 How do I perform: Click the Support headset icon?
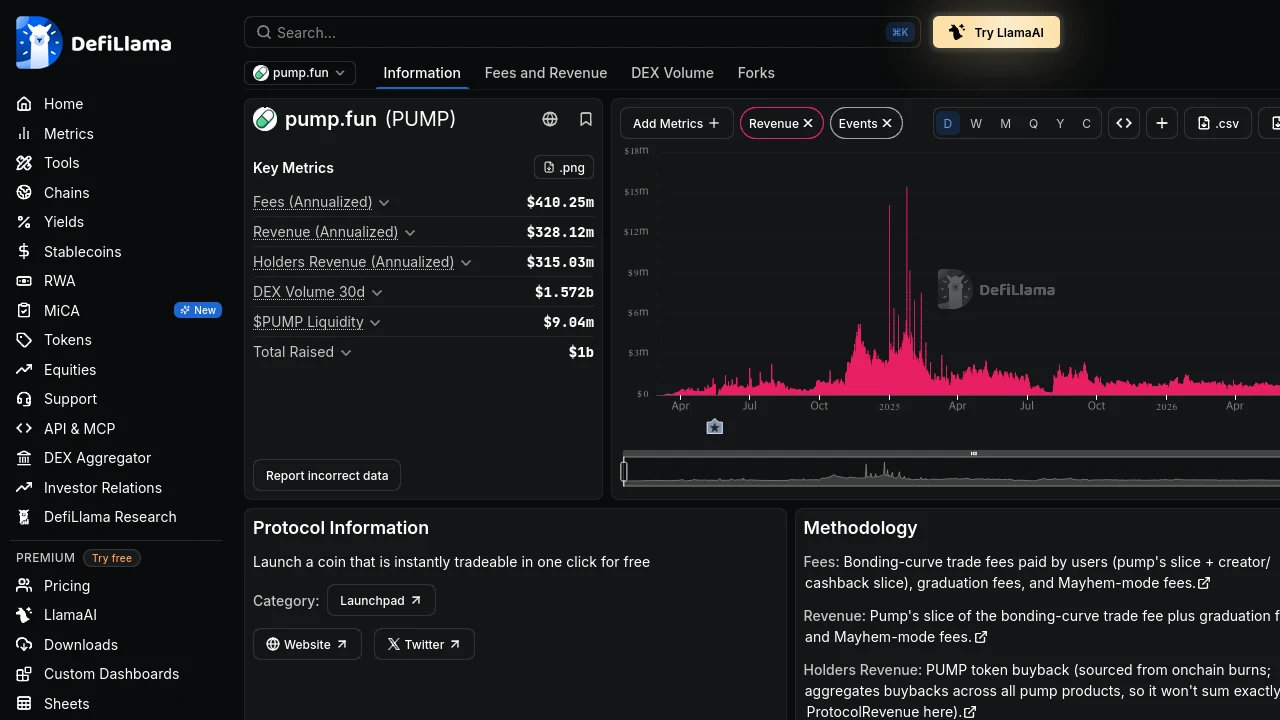point(24,399)
